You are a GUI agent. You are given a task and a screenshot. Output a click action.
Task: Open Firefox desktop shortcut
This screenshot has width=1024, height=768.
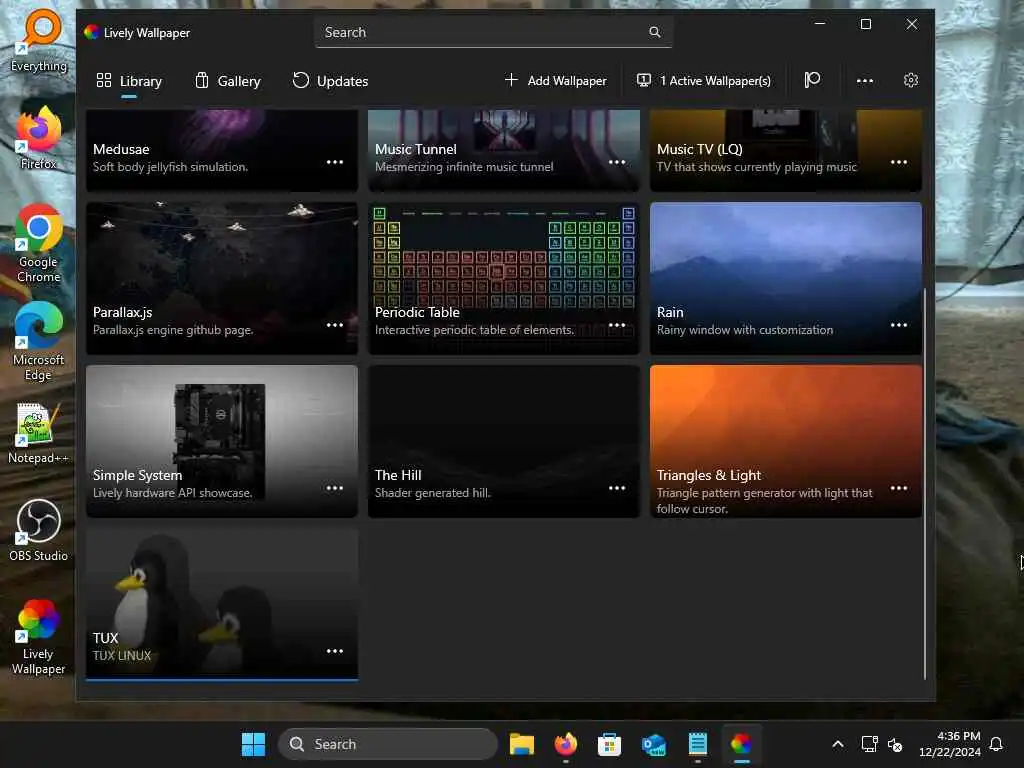pos(39,138)
